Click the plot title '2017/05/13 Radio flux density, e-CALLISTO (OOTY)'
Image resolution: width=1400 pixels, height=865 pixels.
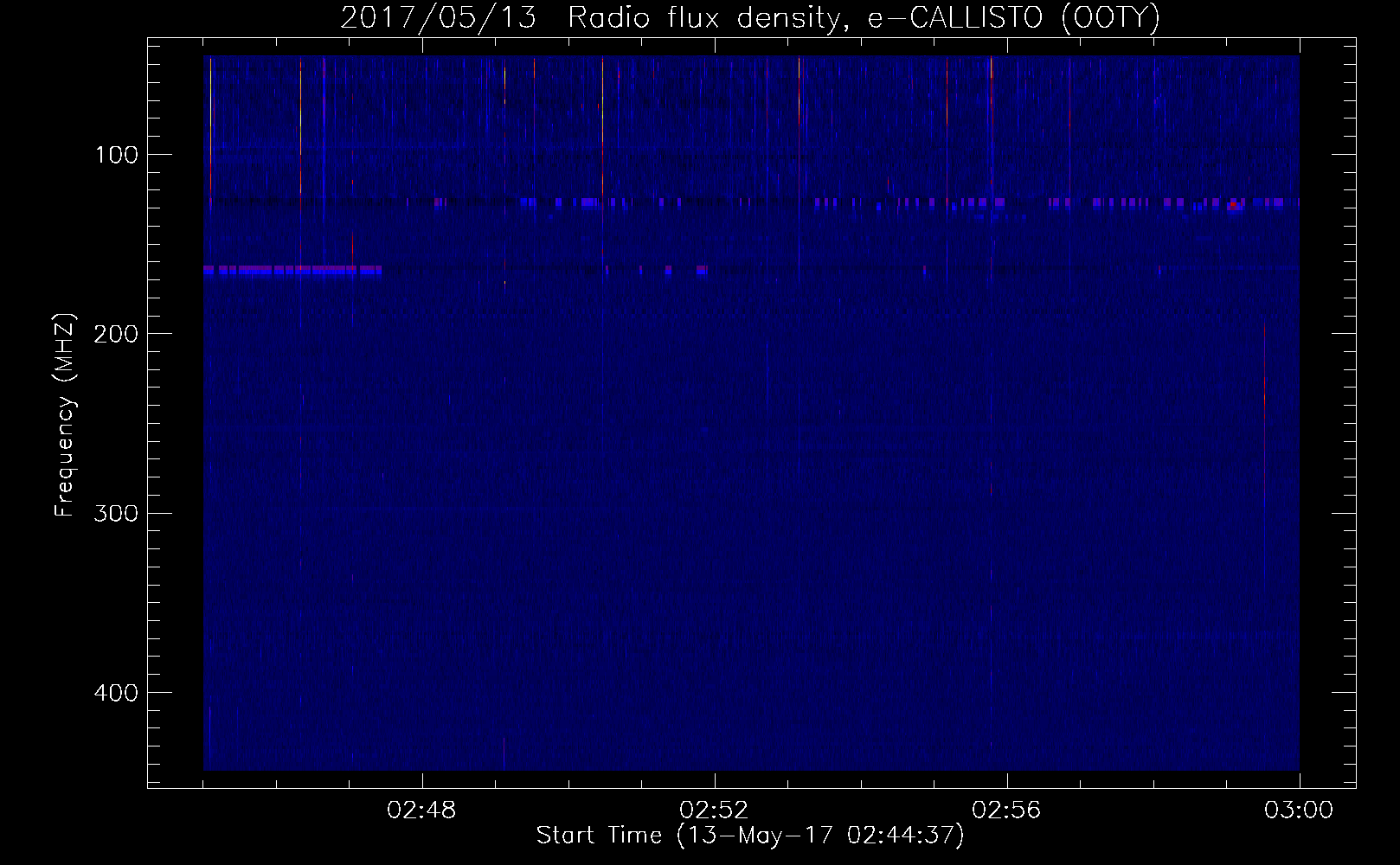coord(750,17)
